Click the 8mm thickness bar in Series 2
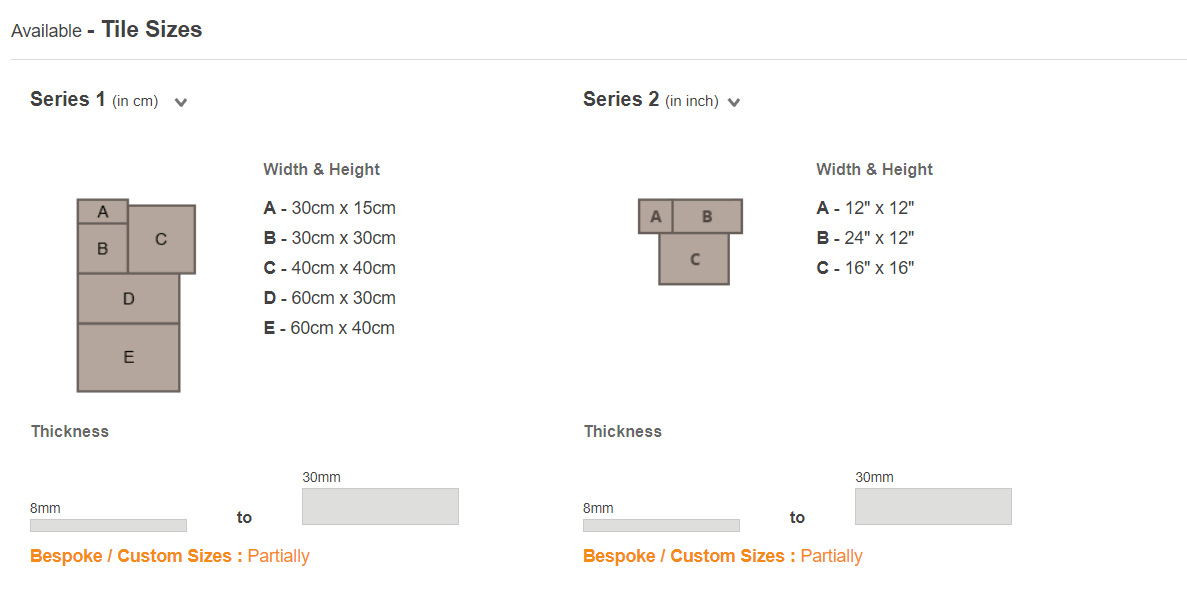 661,525
